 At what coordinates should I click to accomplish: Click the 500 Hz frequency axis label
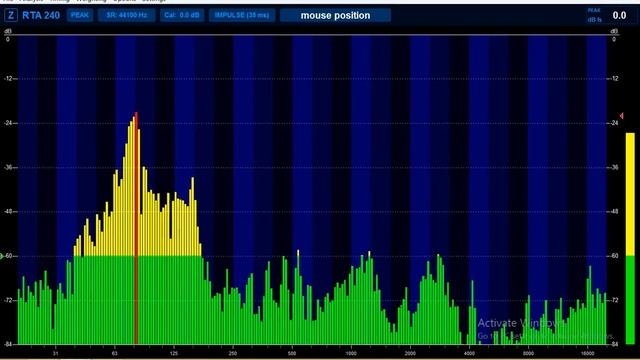(x=292, y=353)
